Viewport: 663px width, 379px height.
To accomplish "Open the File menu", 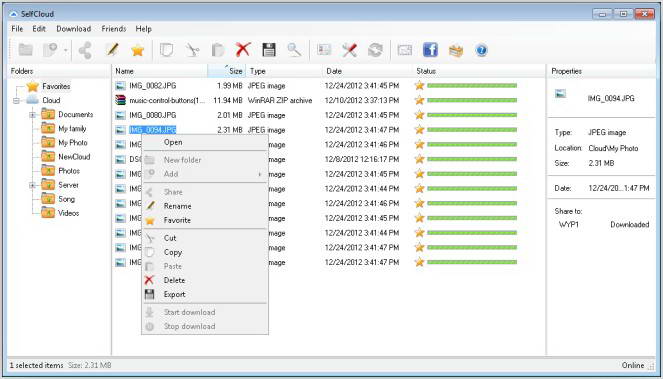I will [x=17, y=29].
